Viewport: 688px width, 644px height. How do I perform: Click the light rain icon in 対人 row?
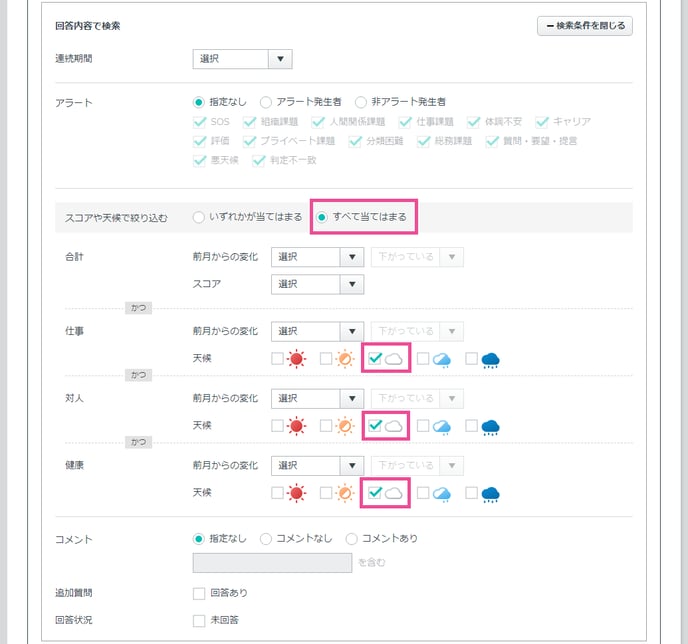[442, 427]
